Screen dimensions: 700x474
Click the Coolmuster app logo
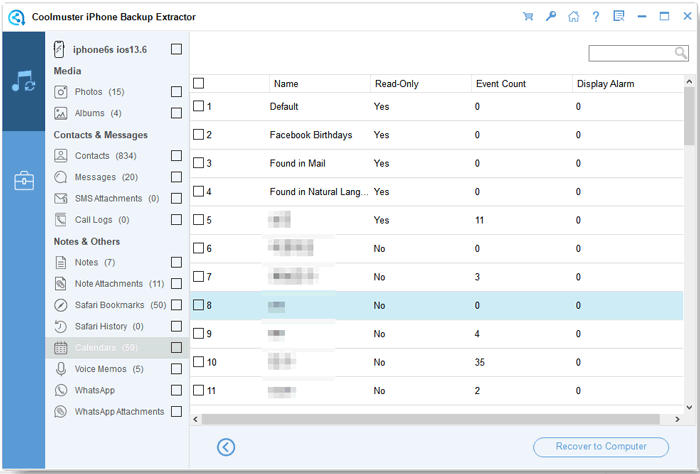17,17
